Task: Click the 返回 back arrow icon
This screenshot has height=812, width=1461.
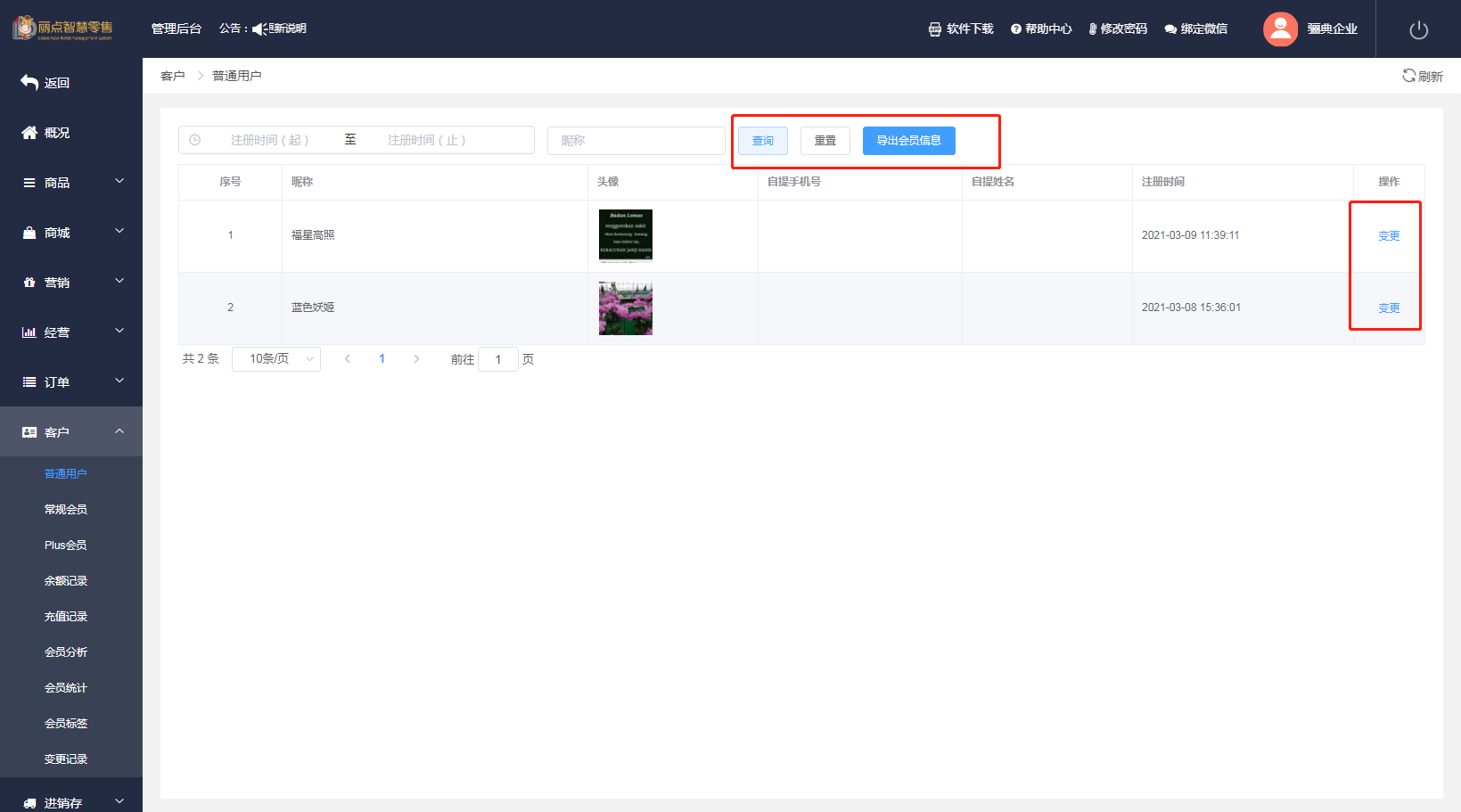Action: click(29, 82)
